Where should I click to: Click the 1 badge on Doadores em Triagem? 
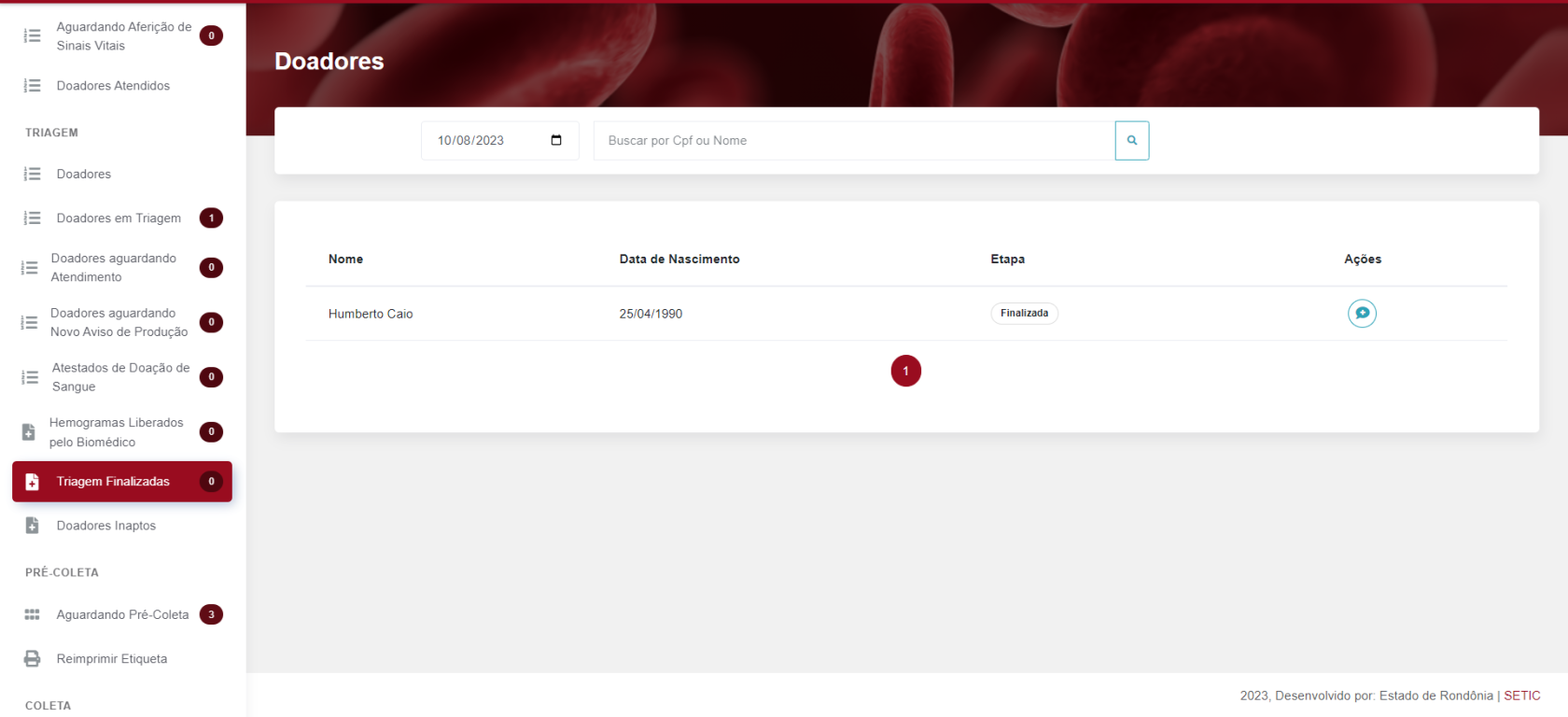211,218
